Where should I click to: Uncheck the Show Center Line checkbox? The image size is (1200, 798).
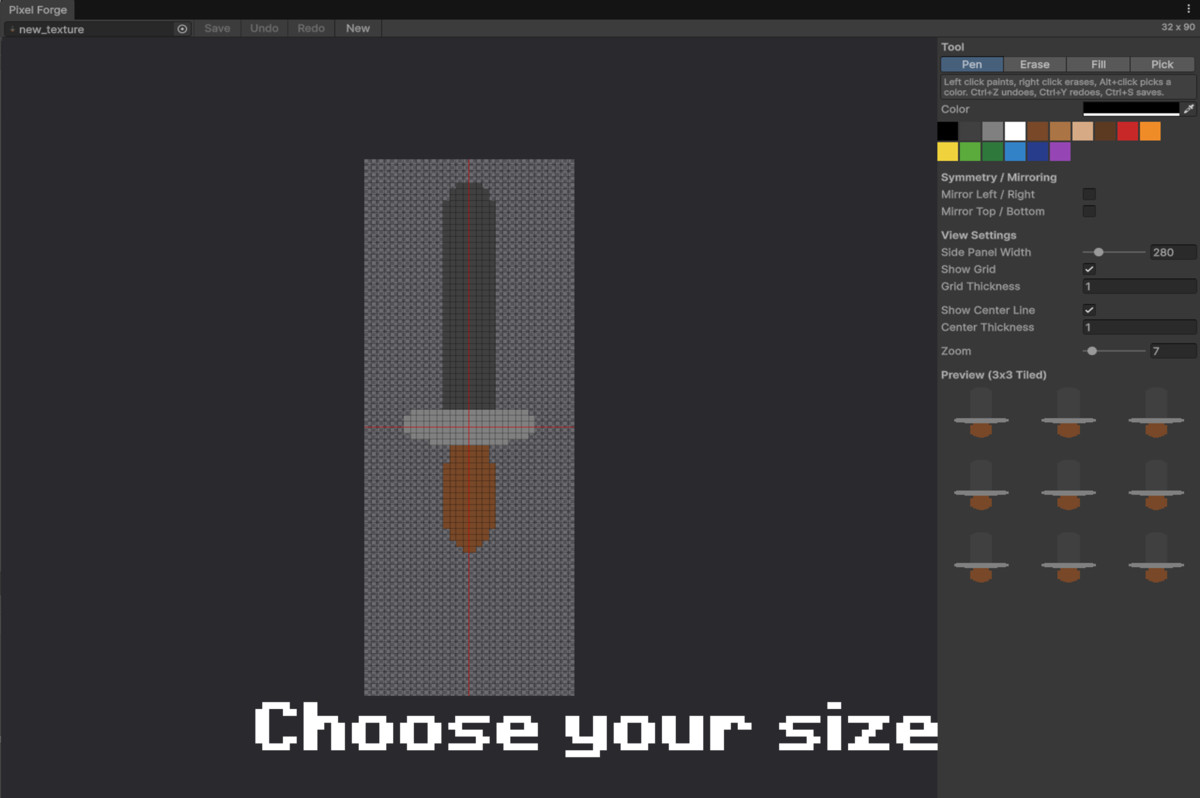[1089, 310]
